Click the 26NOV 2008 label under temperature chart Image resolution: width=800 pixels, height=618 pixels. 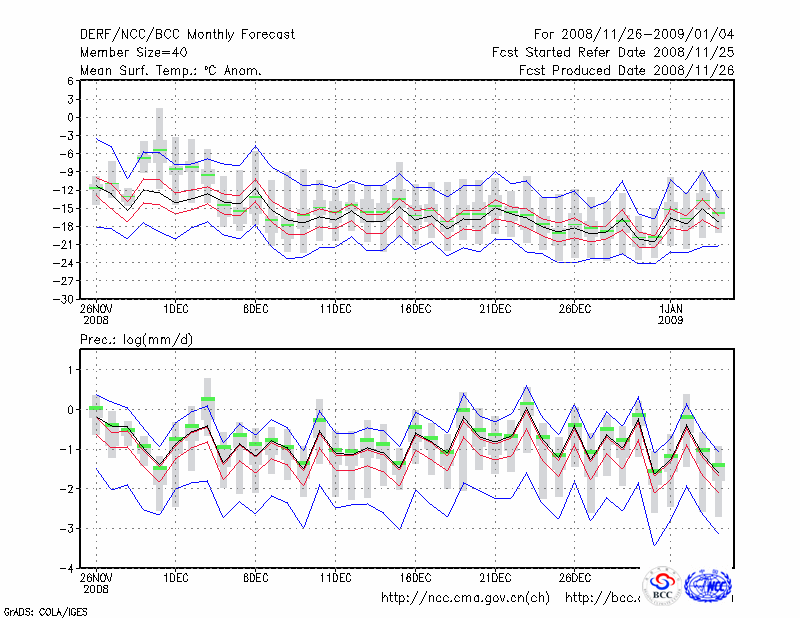(96, 315)
